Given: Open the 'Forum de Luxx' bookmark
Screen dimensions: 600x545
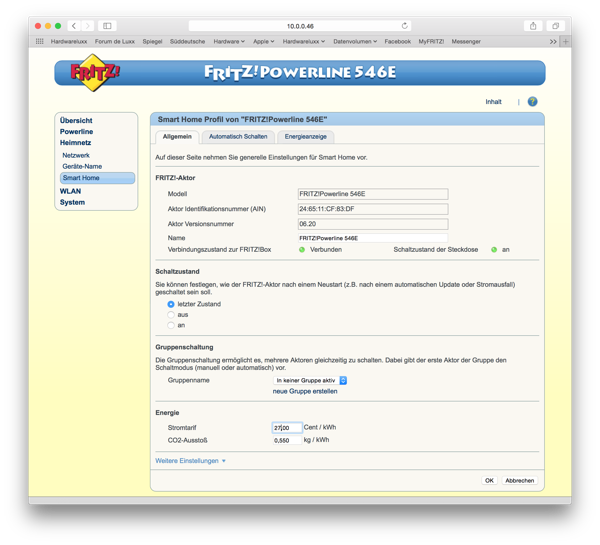Looking at the screenshot, I should point(115,41).
